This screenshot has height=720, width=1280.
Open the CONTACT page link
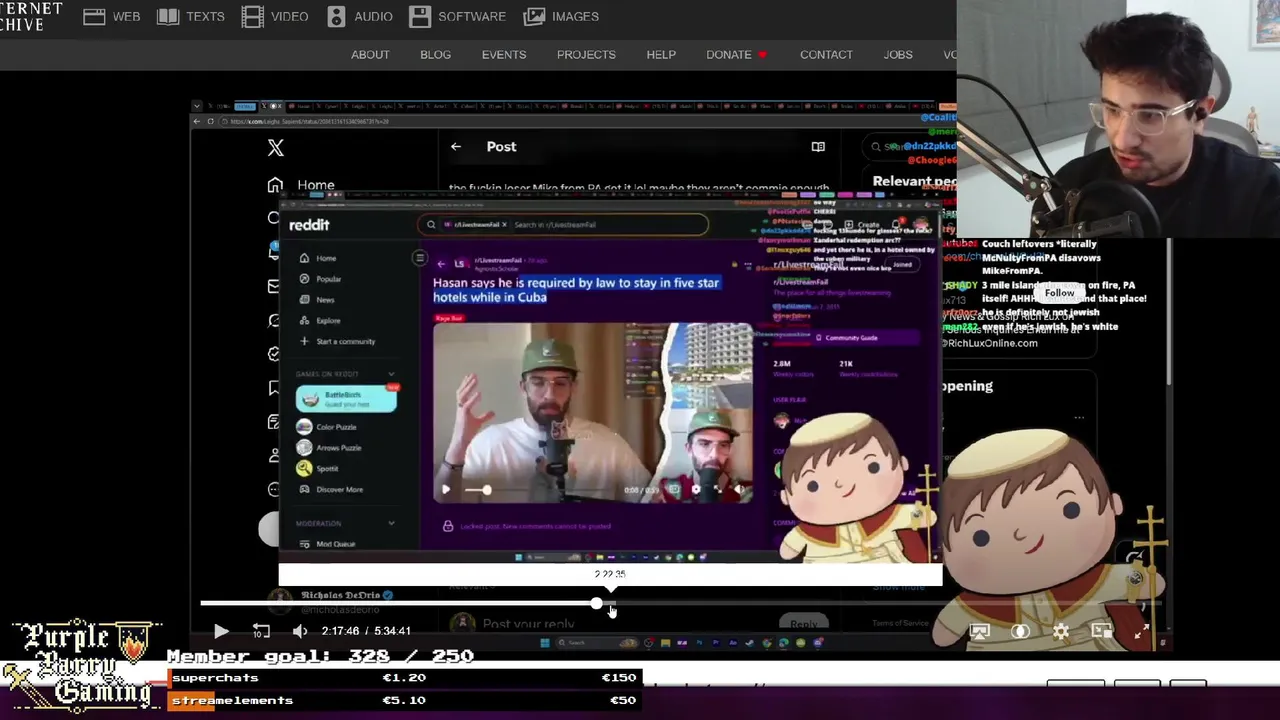[x=826, y=54]
